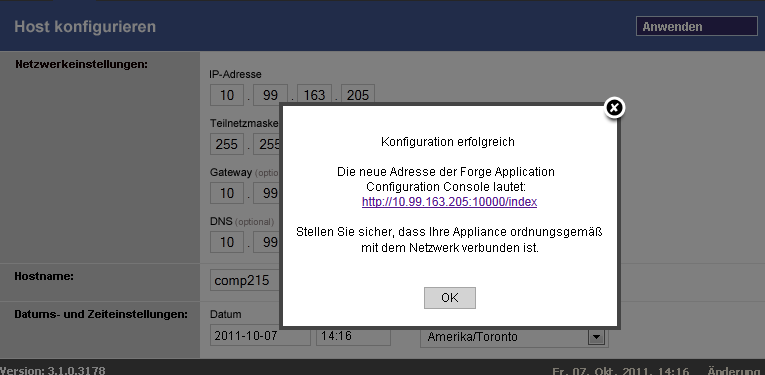This screenshot has width=765, height=375.
Task: Click the first IP-Adresse octet field with 10
Action: (x=227, y=95)
